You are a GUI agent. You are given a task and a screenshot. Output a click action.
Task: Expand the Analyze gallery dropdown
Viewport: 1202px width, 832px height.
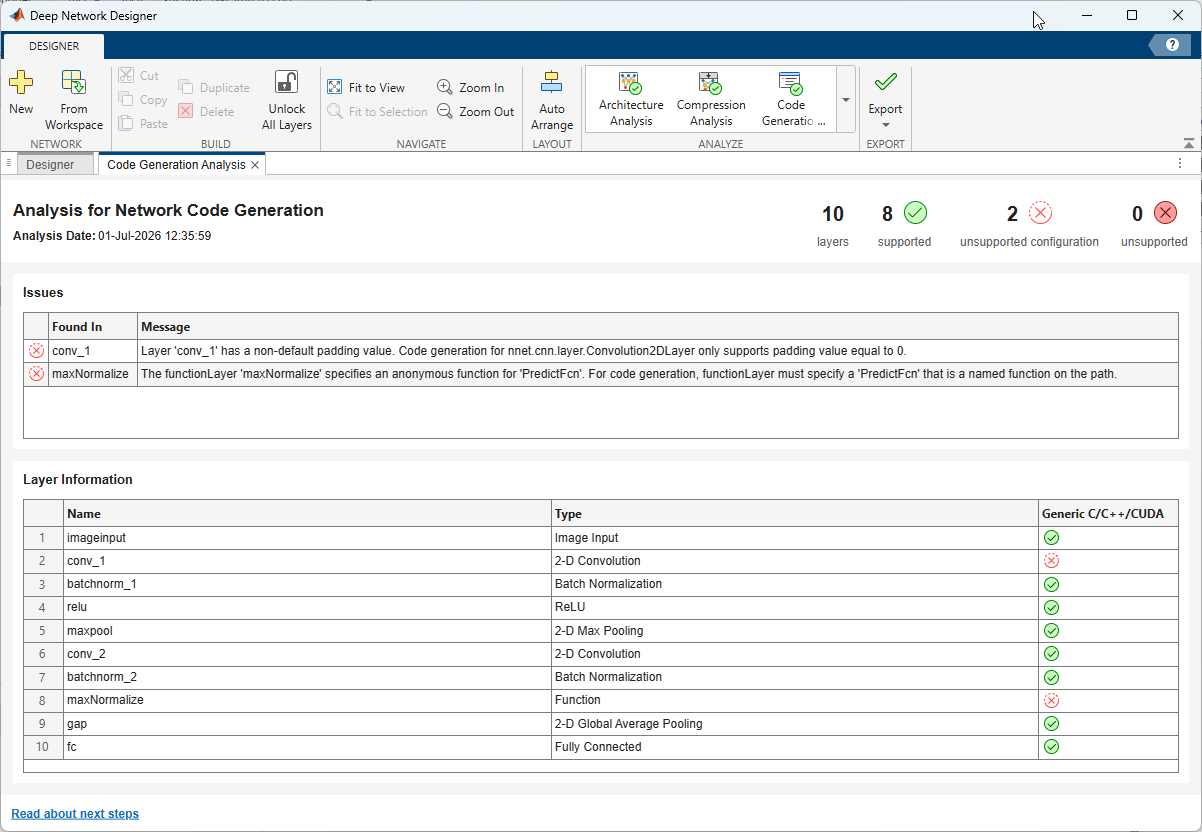click(x=846, y=99)
